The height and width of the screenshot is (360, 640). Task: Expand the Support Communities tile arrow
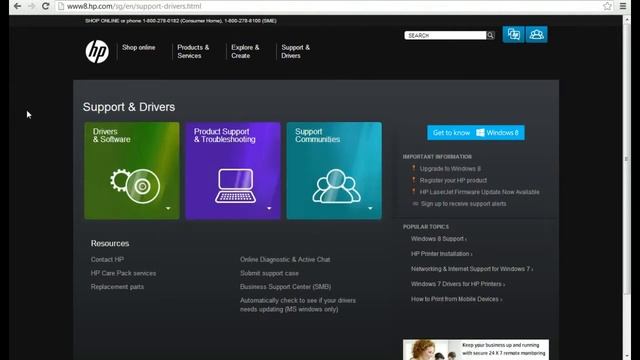(370, 209)
